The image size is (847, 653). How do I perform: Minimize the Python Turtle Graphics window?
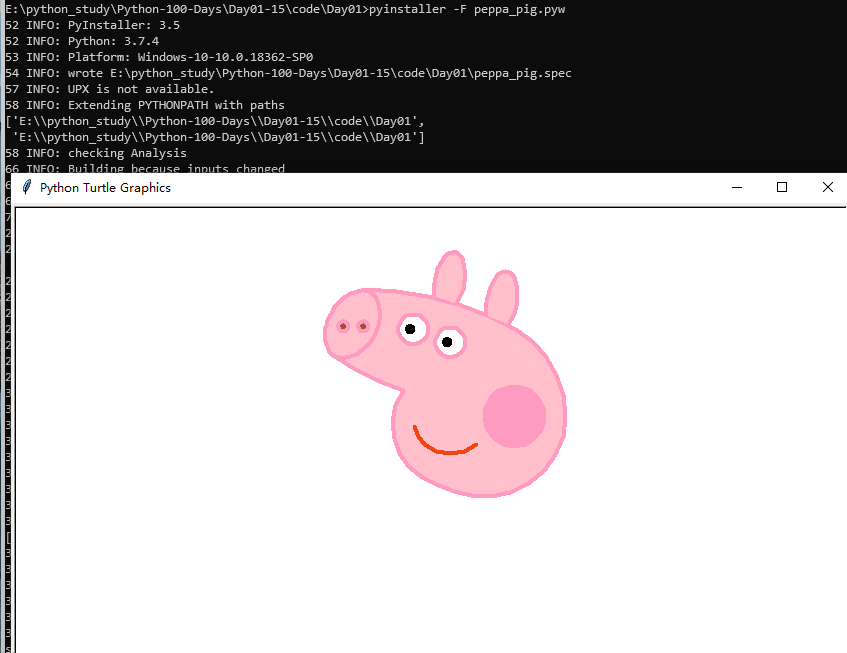pos(737,187)
